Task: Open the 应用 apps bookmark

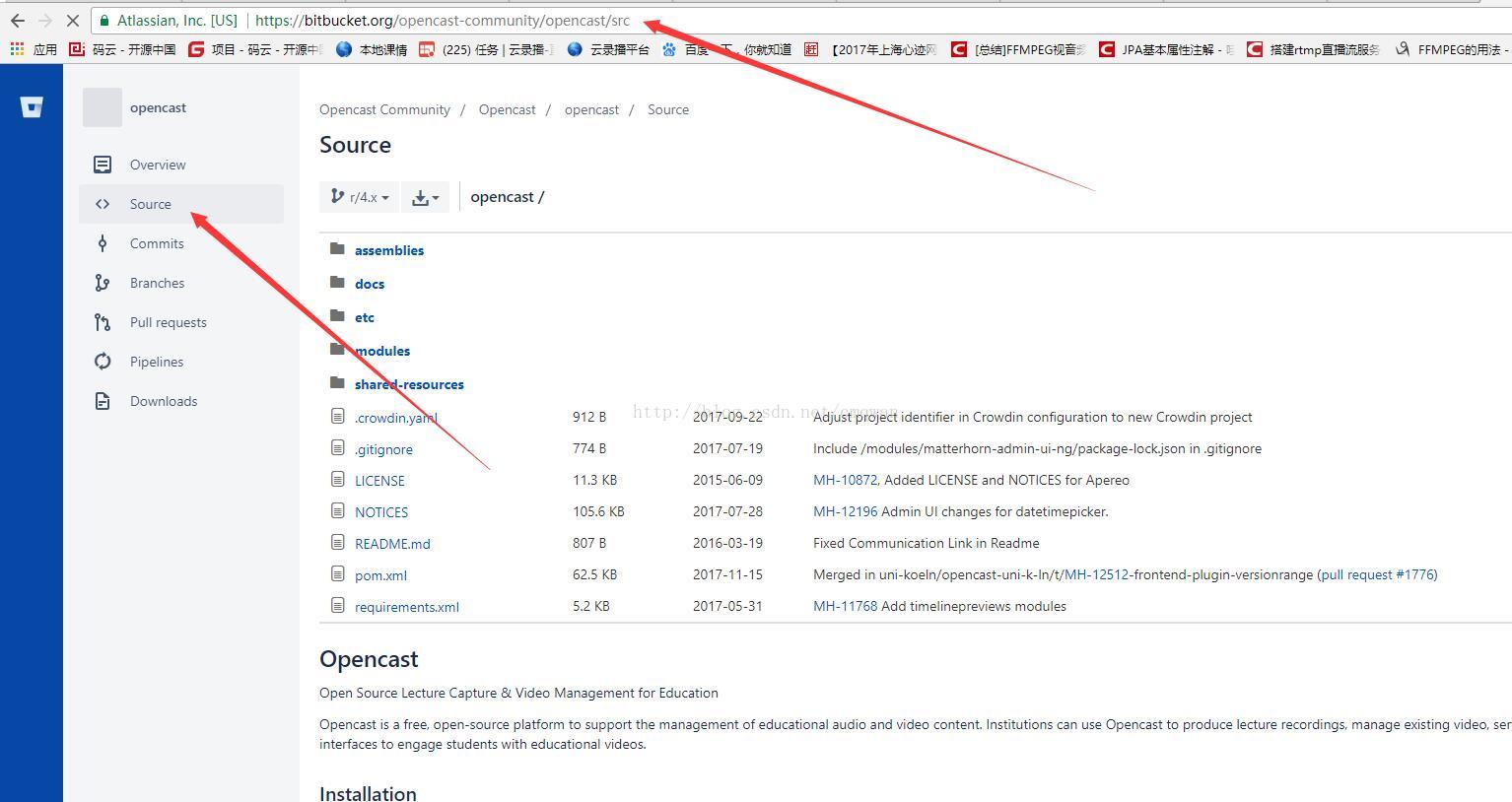Action: coord(34,49)
